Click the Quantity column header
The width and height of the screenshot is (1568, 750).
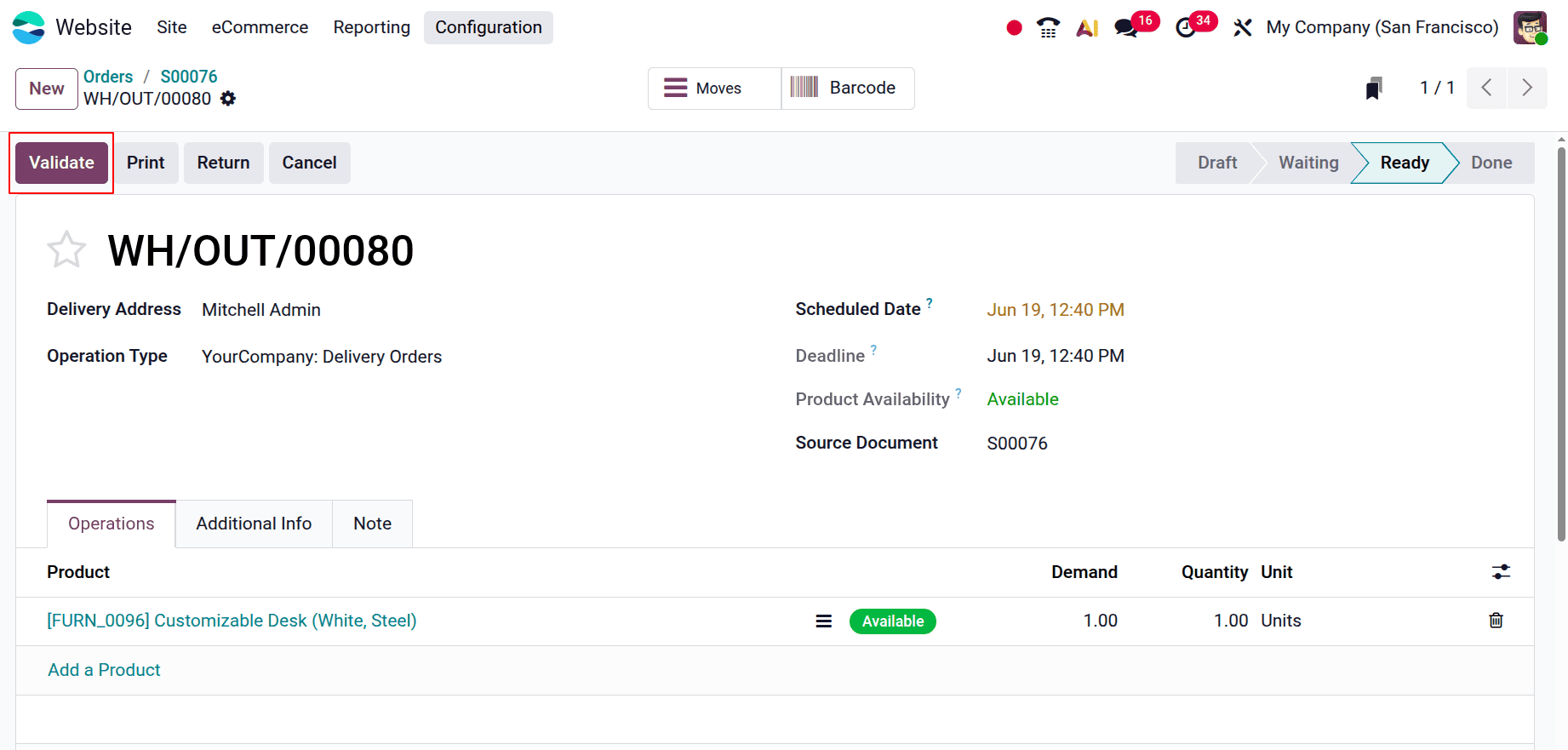1215,572
